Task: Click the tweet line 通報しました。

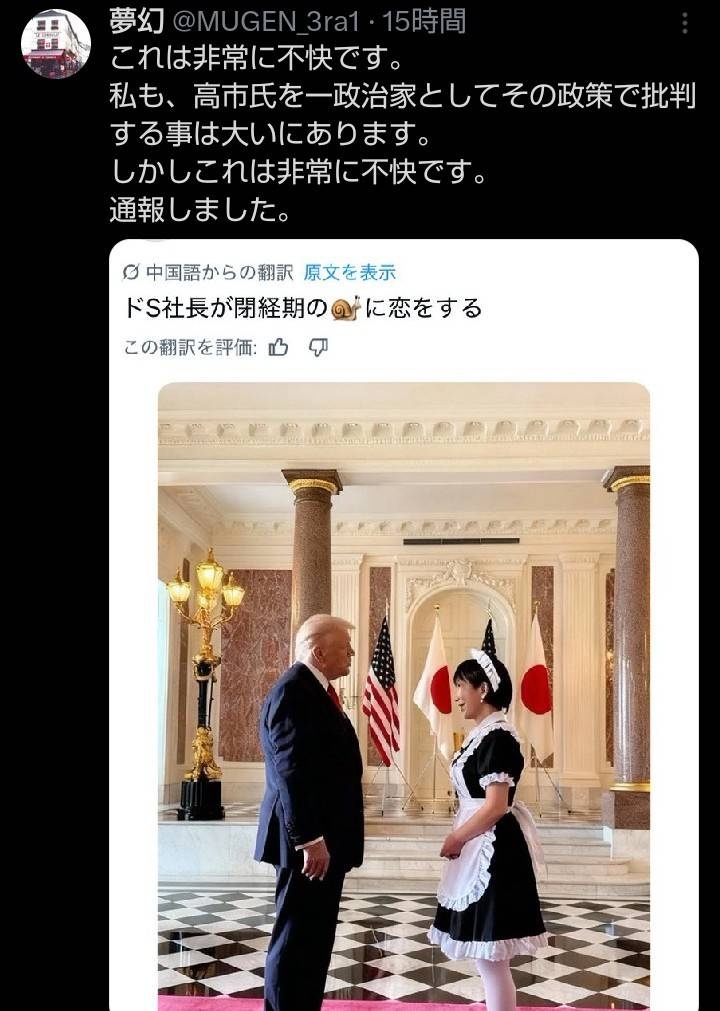Action: (x=199, y=210)
